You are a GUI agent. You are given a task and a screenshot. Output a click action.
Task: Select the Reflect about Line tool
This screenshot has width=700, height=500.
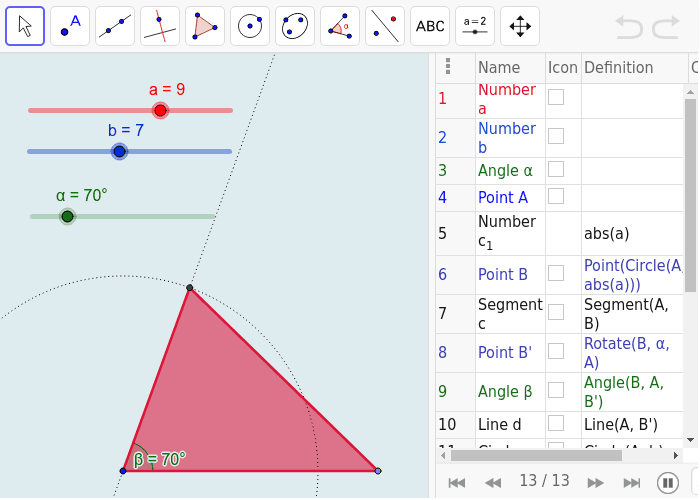click(385, 26)
